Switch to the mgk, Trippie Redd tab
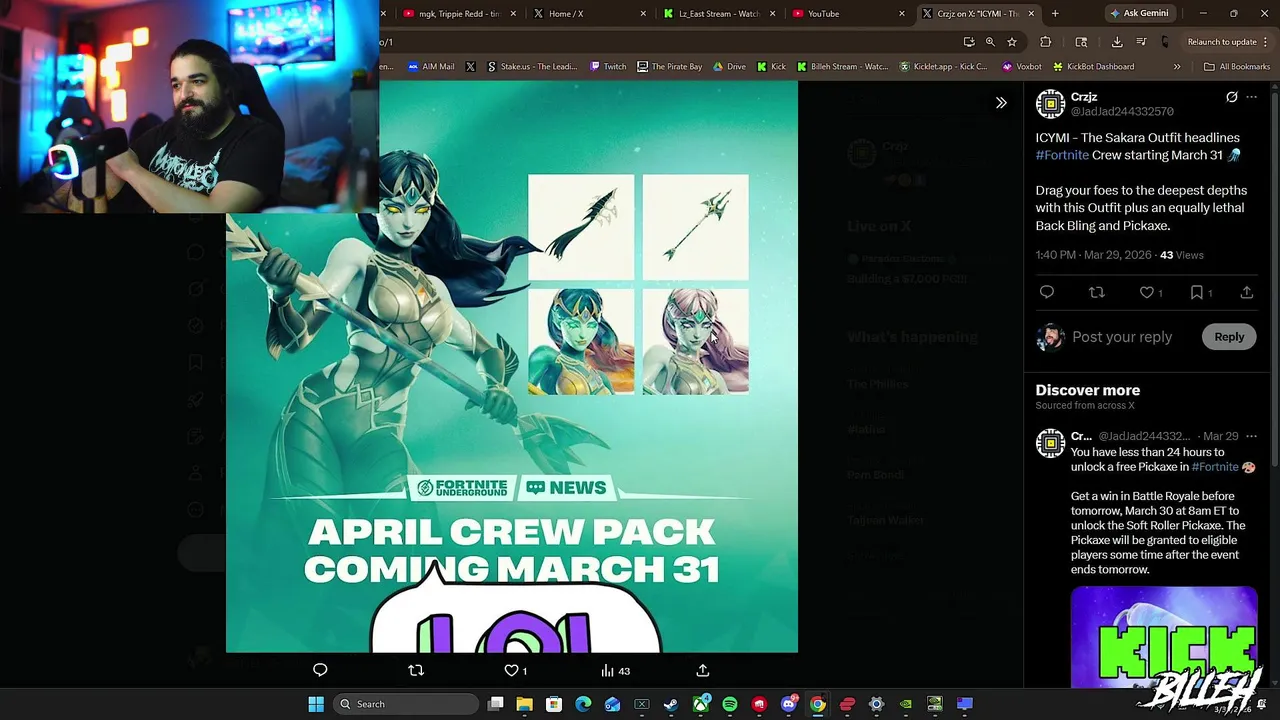 click(x=460, y=14)
